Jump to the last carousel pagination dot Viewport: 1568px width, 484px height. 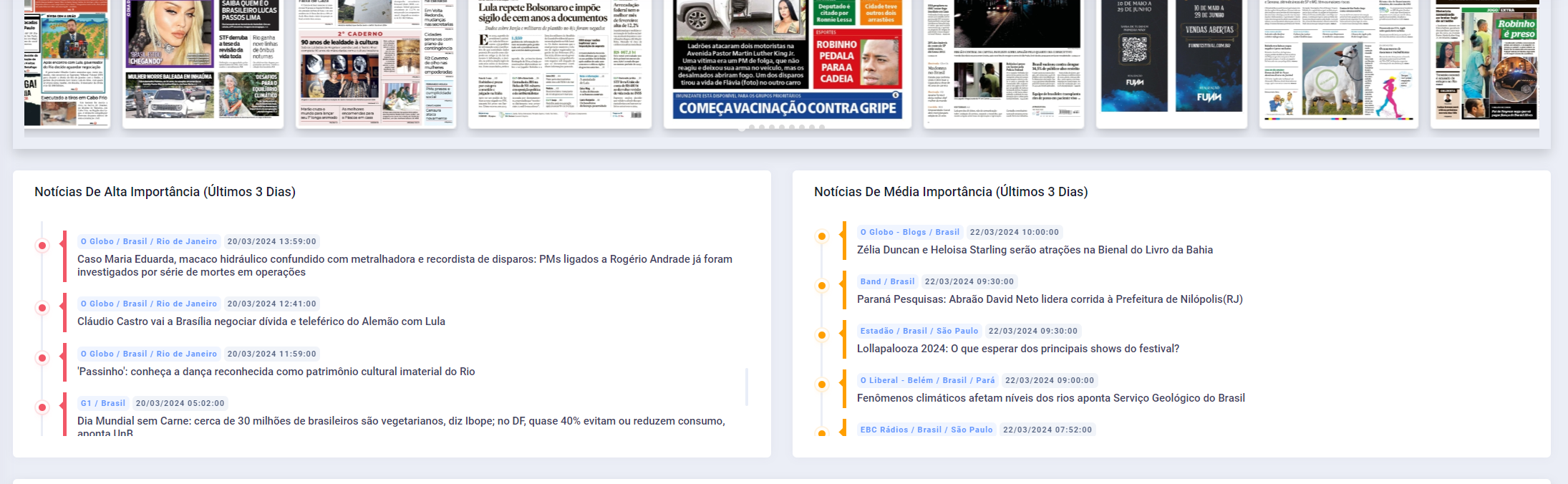click(822, 127)
